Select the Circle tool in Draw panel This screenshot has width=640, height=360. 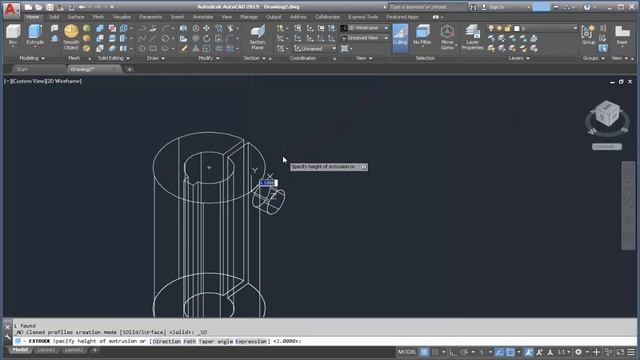pyautogui.click(x=164, y=38)
